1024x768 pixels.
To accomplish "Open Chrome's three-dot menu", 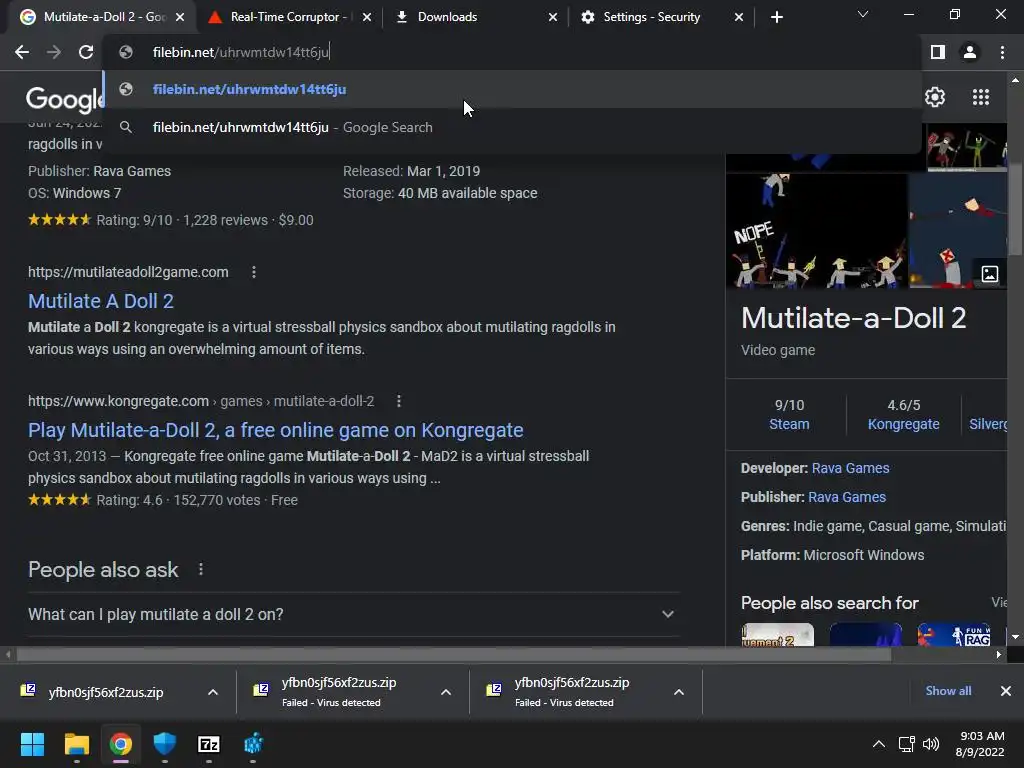I will pyautogui.click(x=1002, y=52).
